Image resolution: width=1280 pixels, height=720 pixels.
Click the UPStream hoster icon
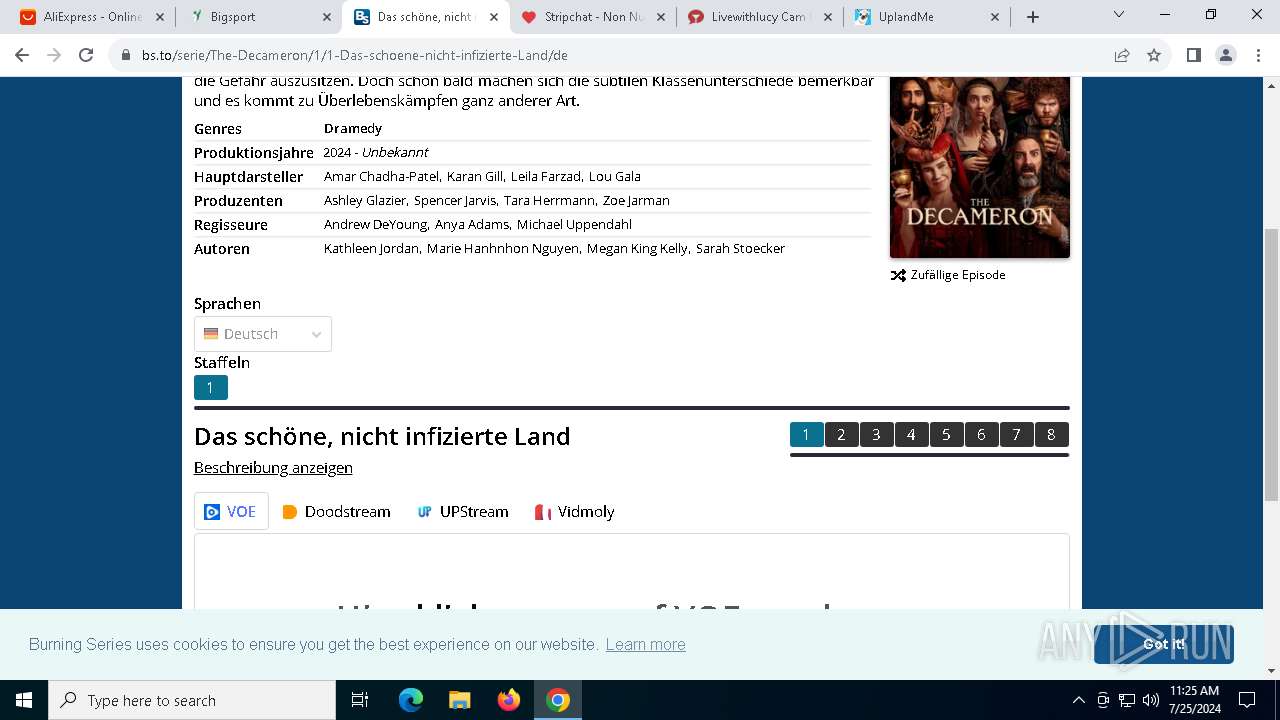pyautogui.click(x=424, y=512)
